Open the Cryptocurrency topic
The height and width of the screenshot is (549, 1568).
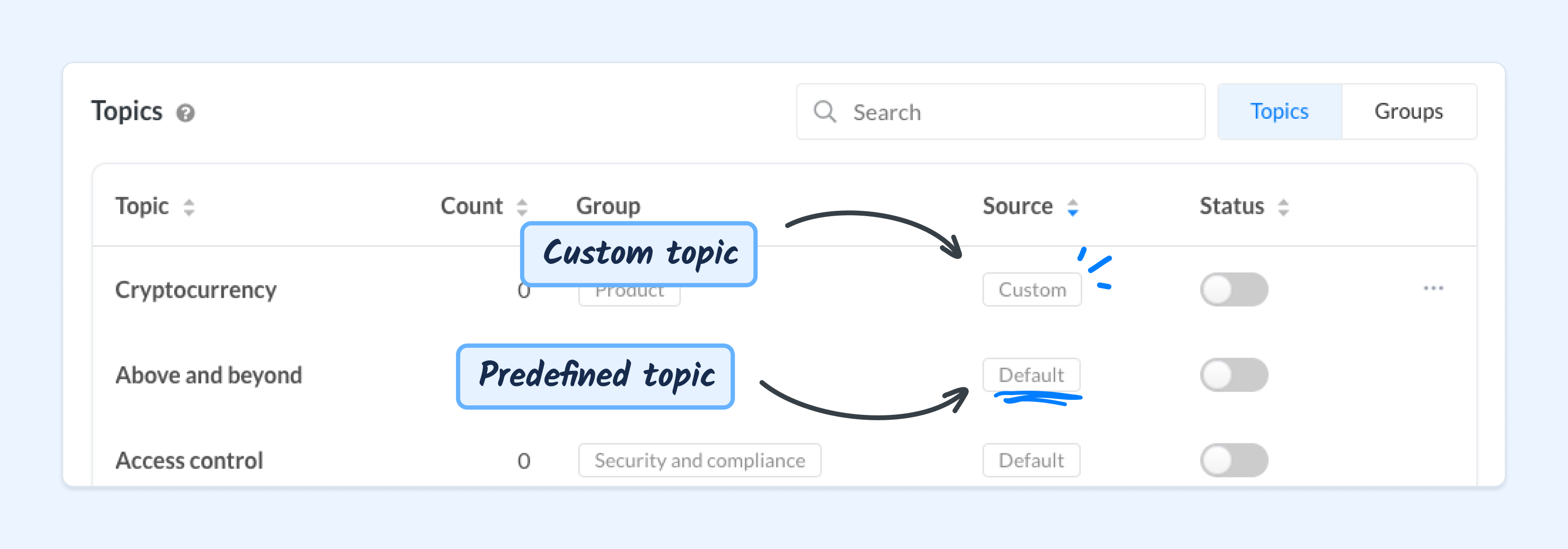pos(196,290)
